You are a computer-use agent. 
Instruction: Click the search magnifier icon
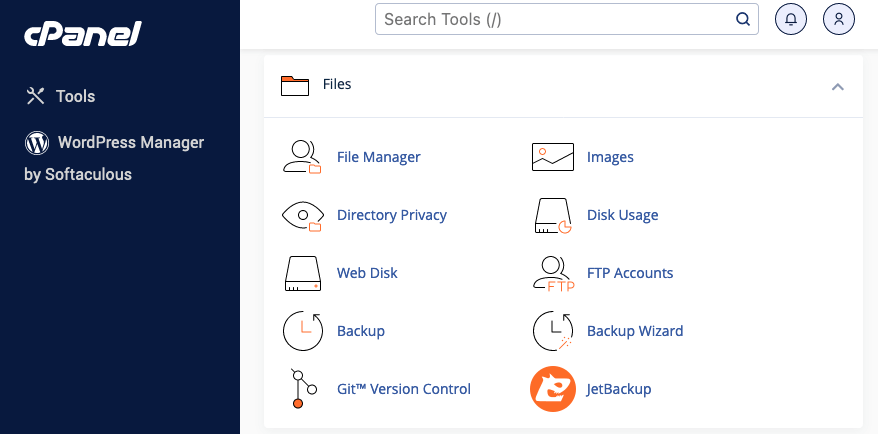click(x=743, y=19)
